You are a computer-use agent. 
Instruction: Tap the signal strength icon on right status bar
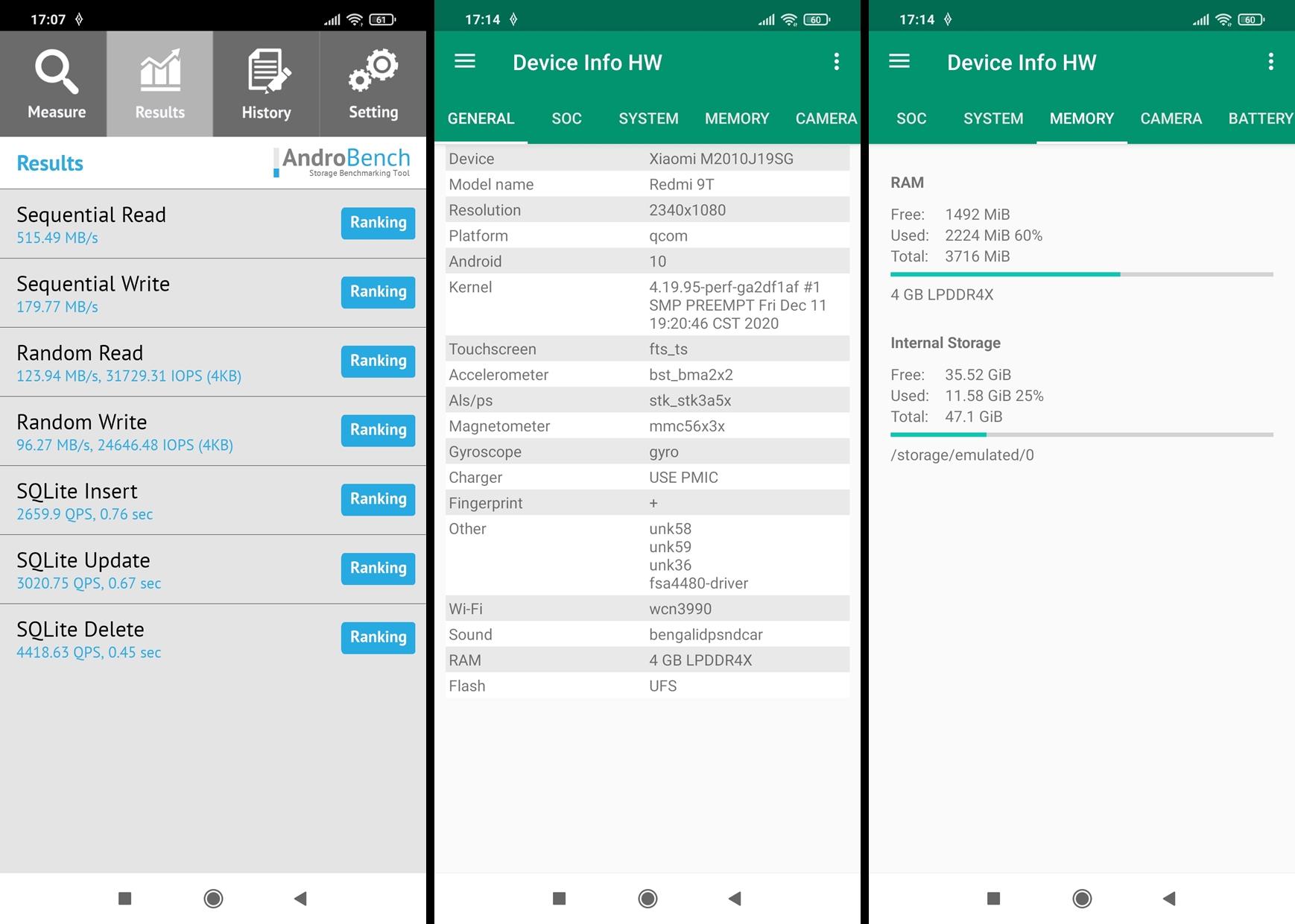coord(1200,19)
